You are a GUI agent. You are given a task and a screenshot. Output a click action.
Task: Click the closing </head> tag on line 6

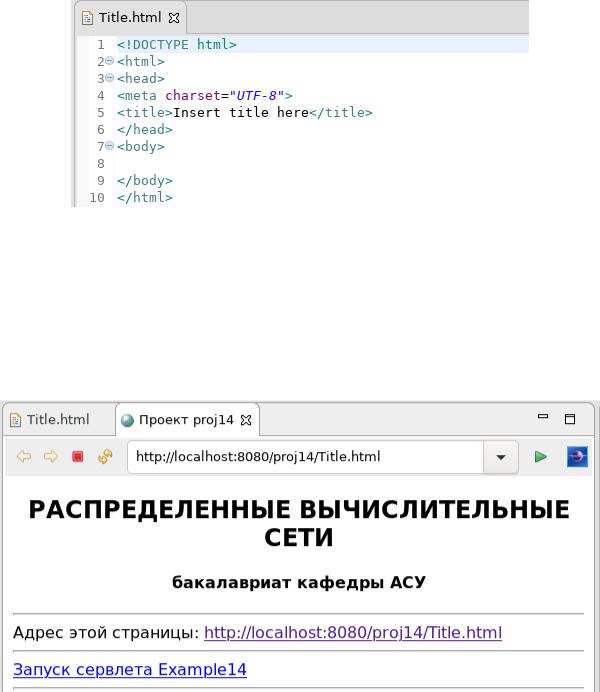pyautogui.click(x=145, y=129)
